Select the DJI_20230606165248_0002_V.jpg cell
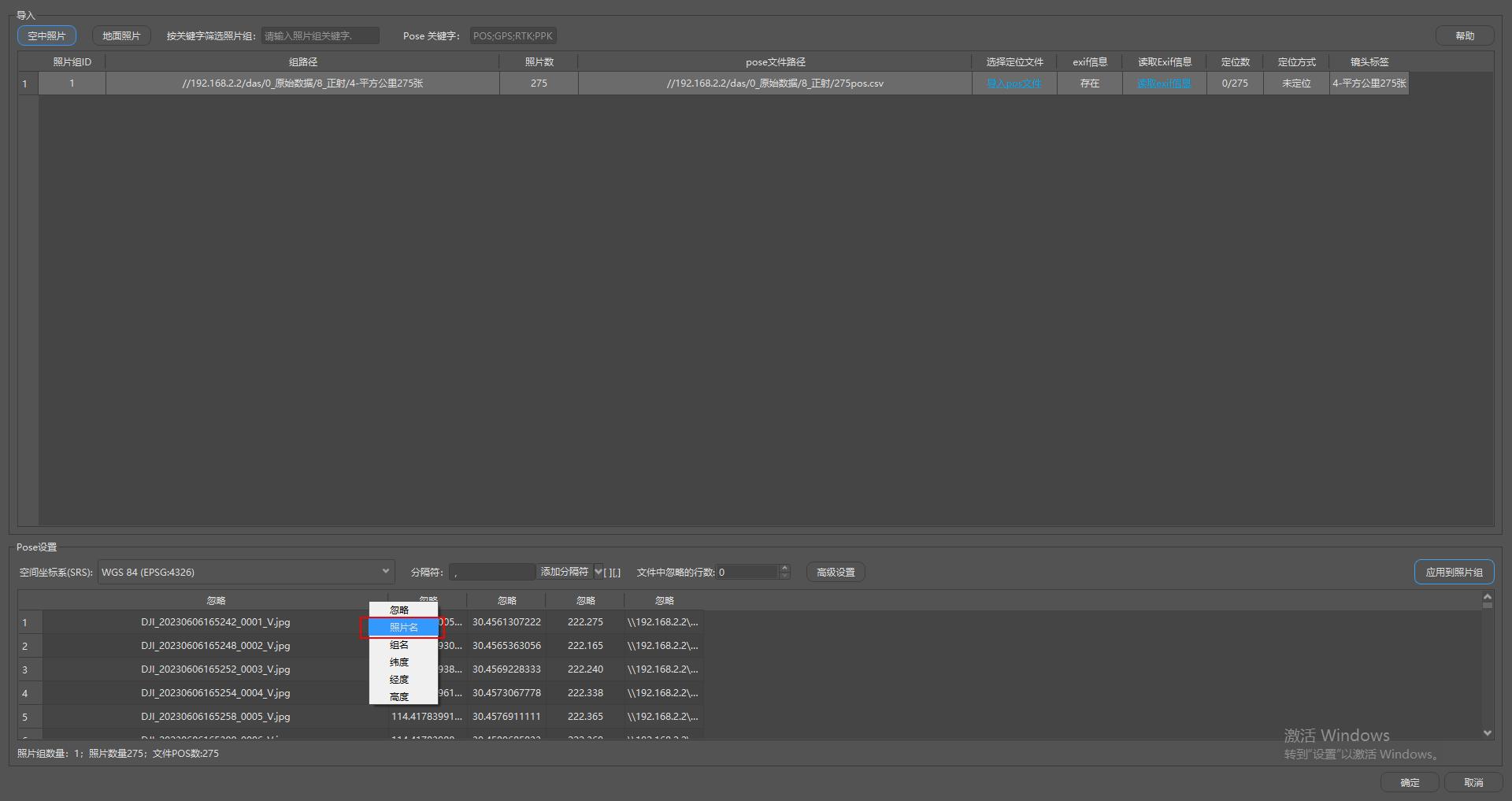The width and height of the screenshot is (1512, 801). click(x=216, y=646)
